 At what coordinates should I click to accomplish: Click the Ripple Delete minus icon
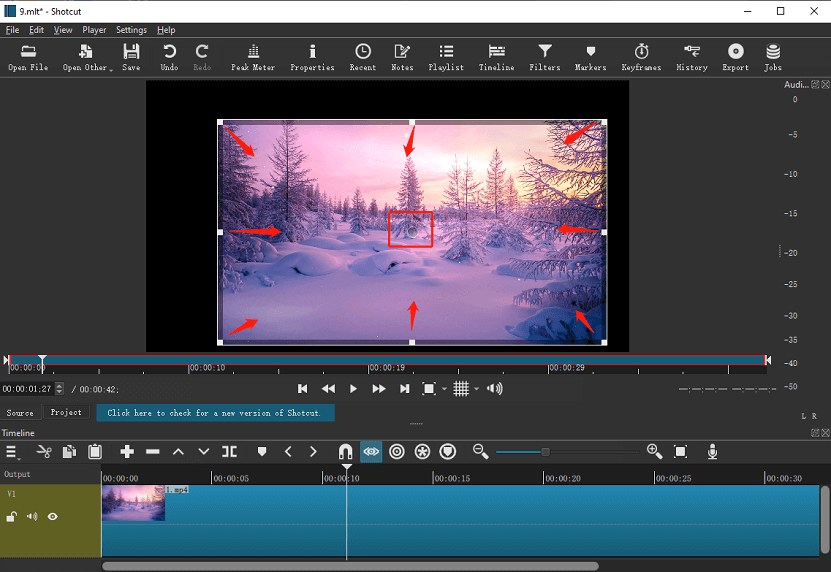coord(153,452)
